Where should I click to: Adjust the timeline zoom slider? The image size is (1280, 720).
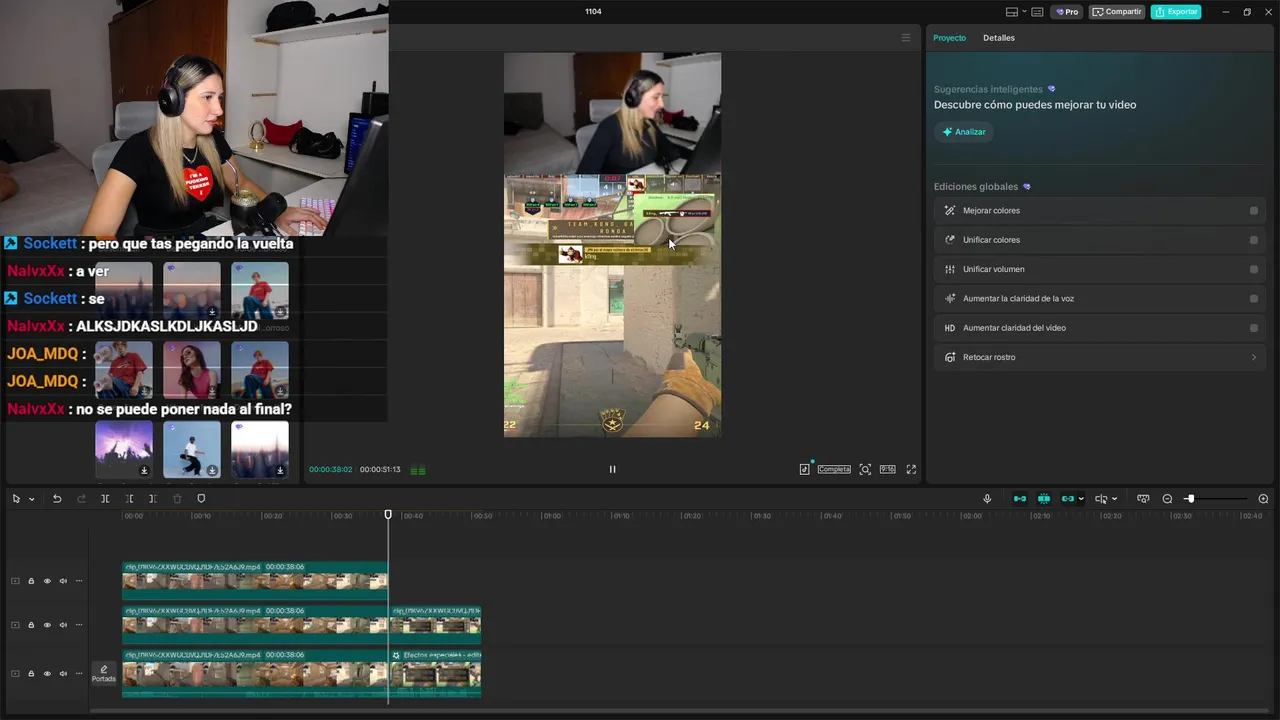pyautogui.click(x=1190, y=498)
